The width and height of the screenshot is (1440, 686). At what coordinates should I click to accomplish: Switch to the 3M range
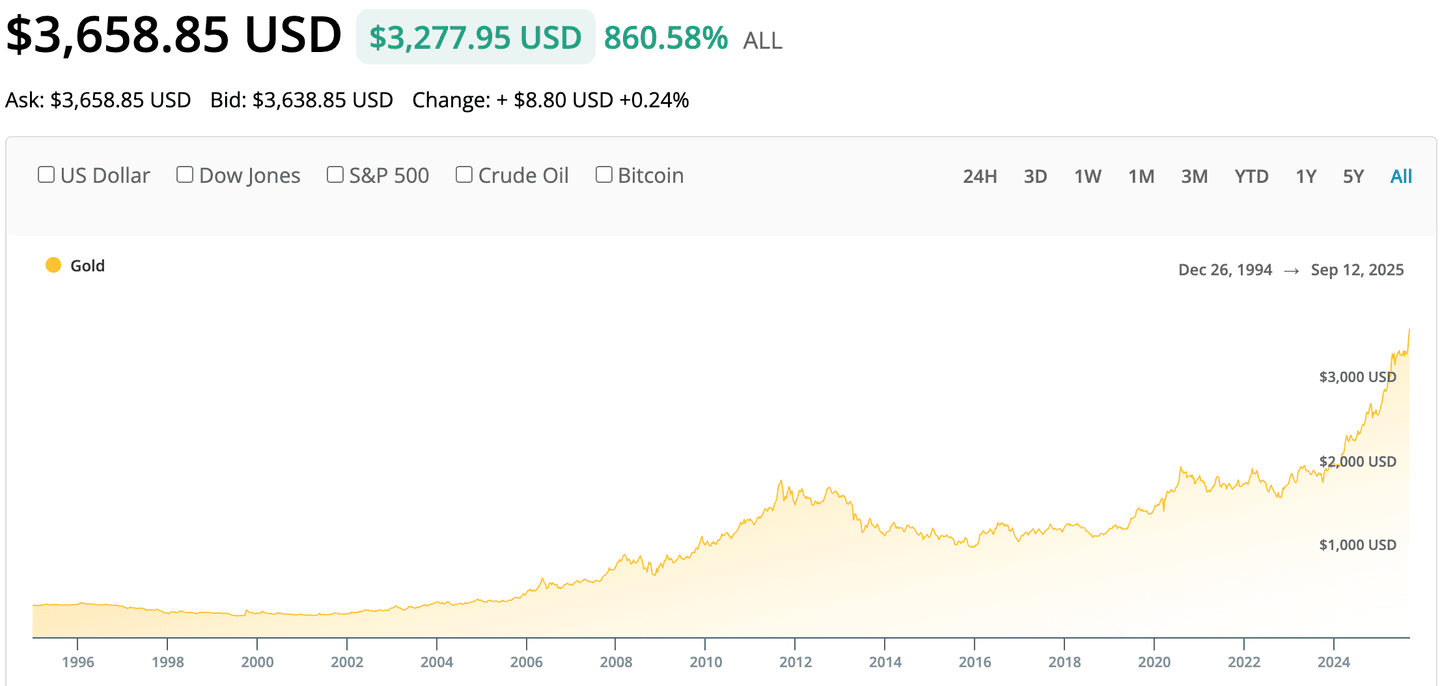pyautogui.click(x=1194, y=176)
